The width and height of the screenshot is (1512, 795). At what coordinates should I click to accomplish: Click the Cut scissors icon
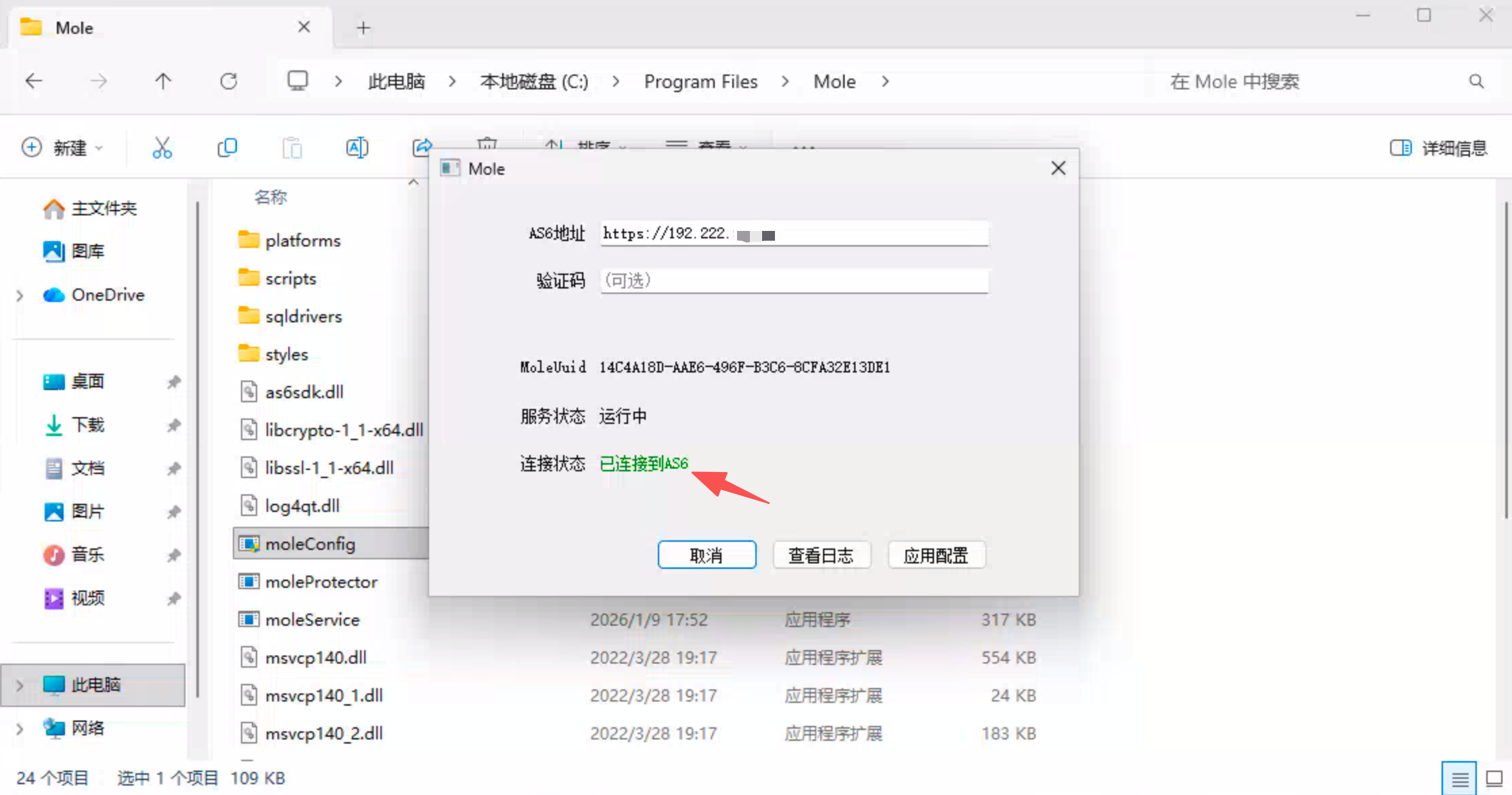pyautogui.click(x=162, y=148)
